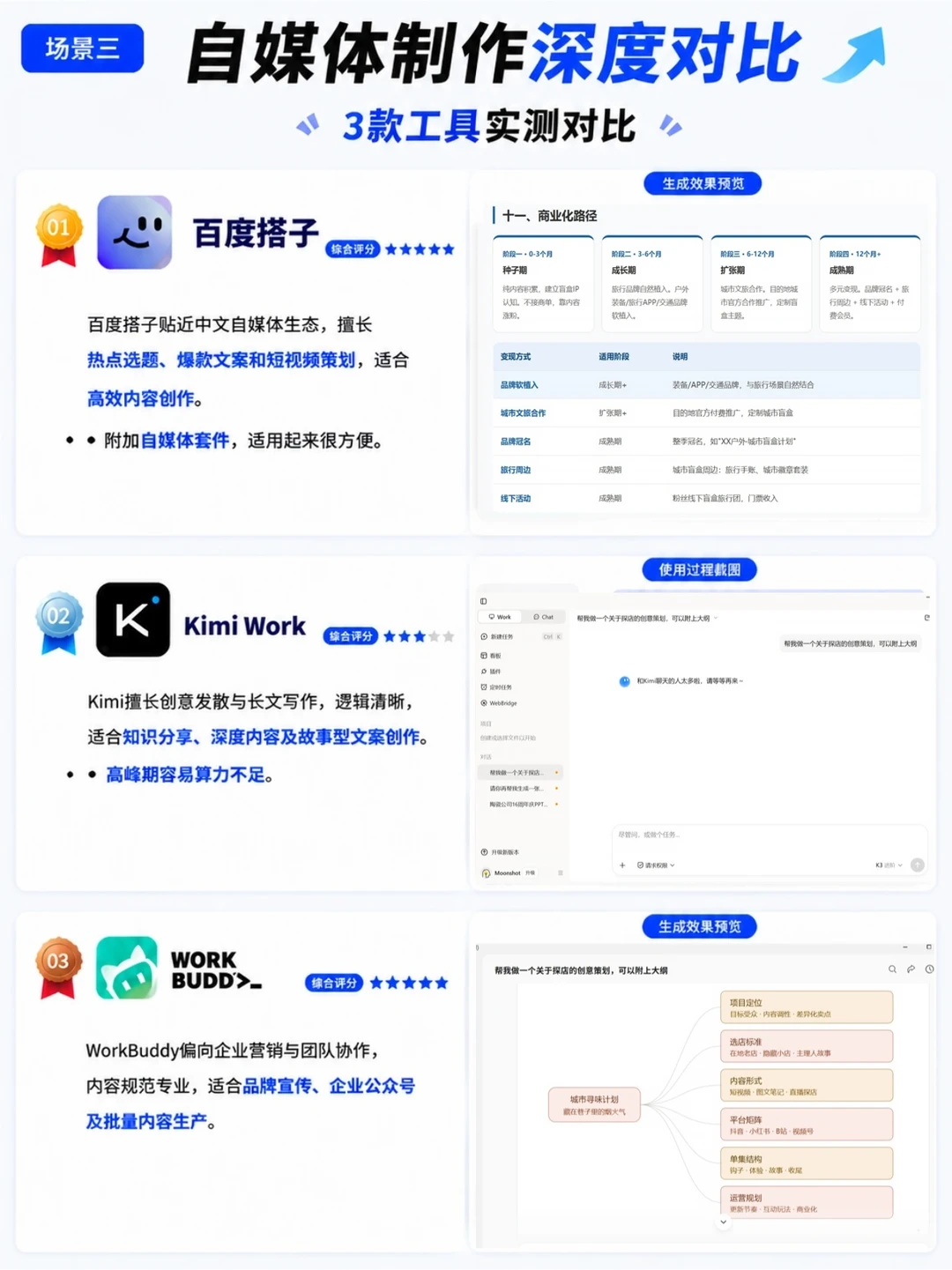The image size is (952, 1270).
Task: Click the 升级 badge next to Moonshot
Action: 531,873
